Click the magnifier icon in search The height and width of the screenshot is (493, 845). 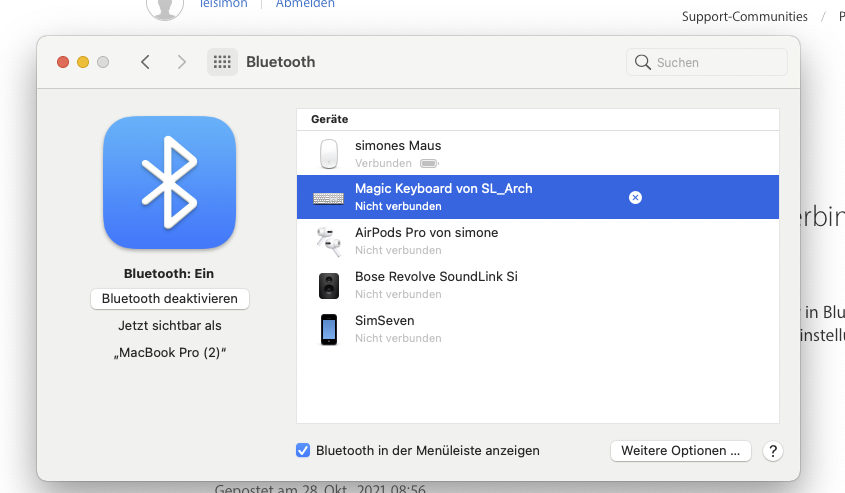642,62
